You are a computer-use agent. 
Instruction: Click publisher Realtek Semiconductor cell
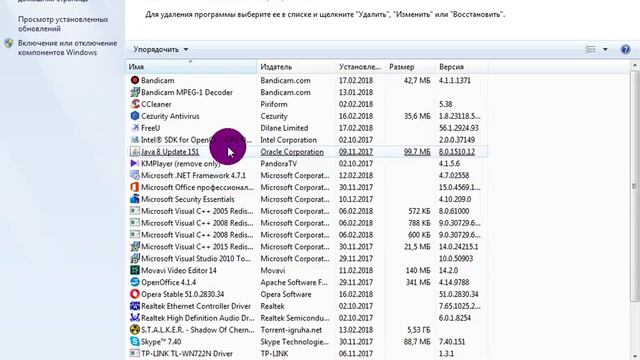295,318
